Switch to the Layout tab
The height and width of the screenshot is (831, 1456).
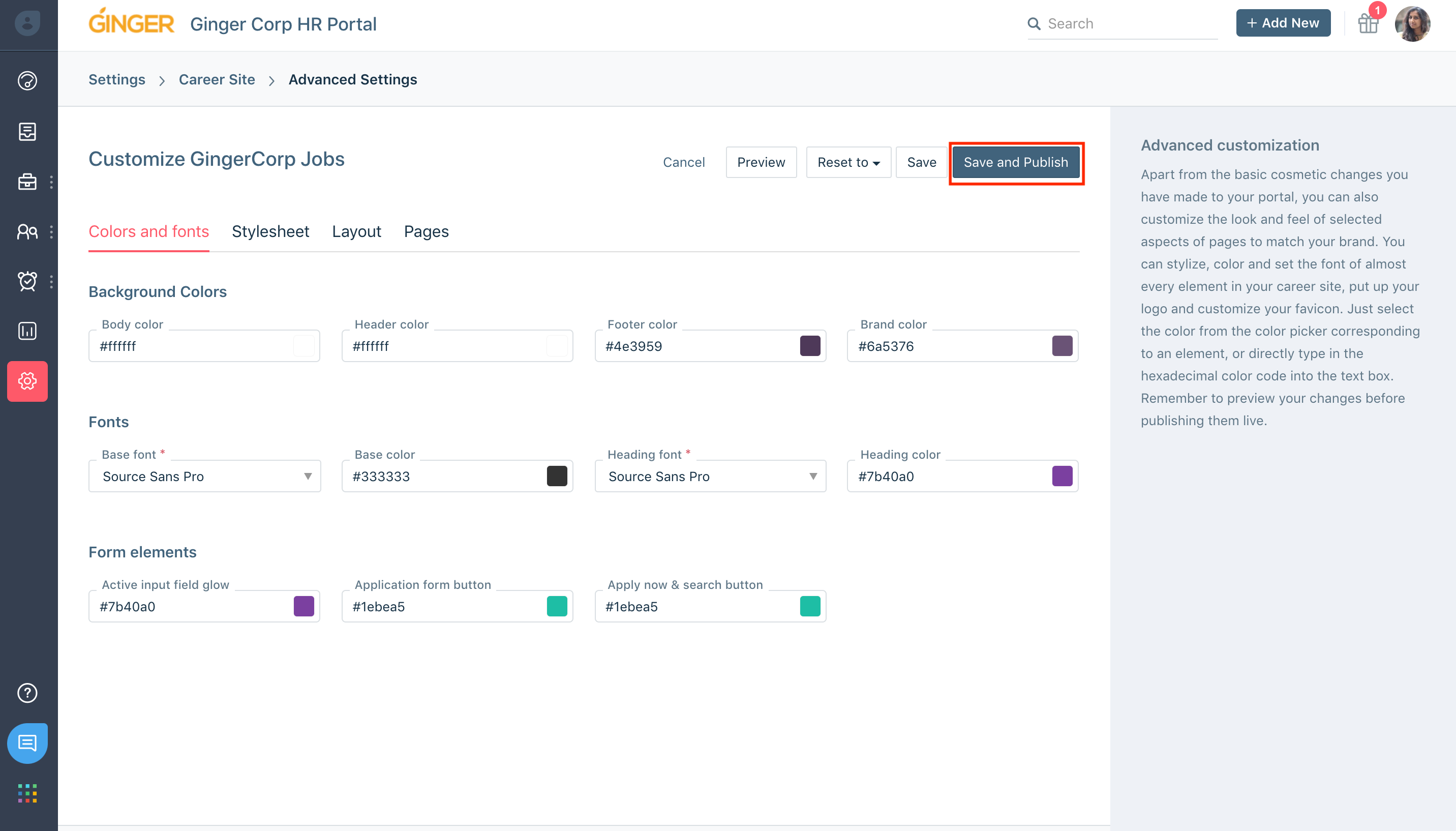click(356, 231)
